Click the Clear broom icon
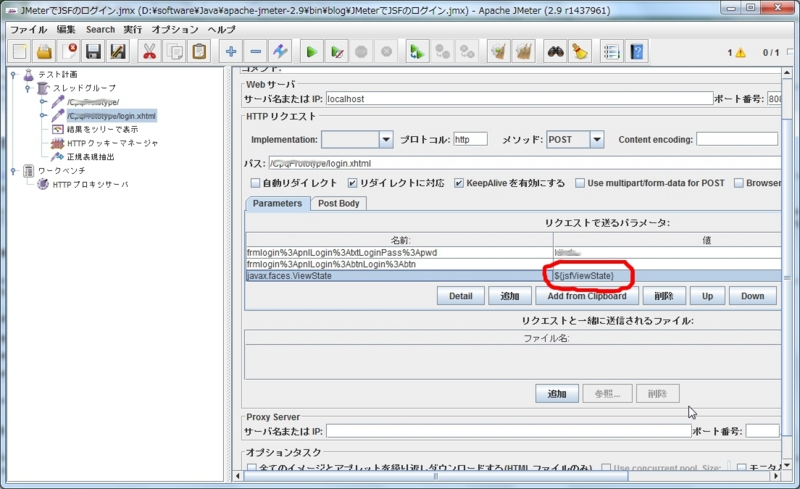Viewport: 800px width, 489px height. pos(498,52)
